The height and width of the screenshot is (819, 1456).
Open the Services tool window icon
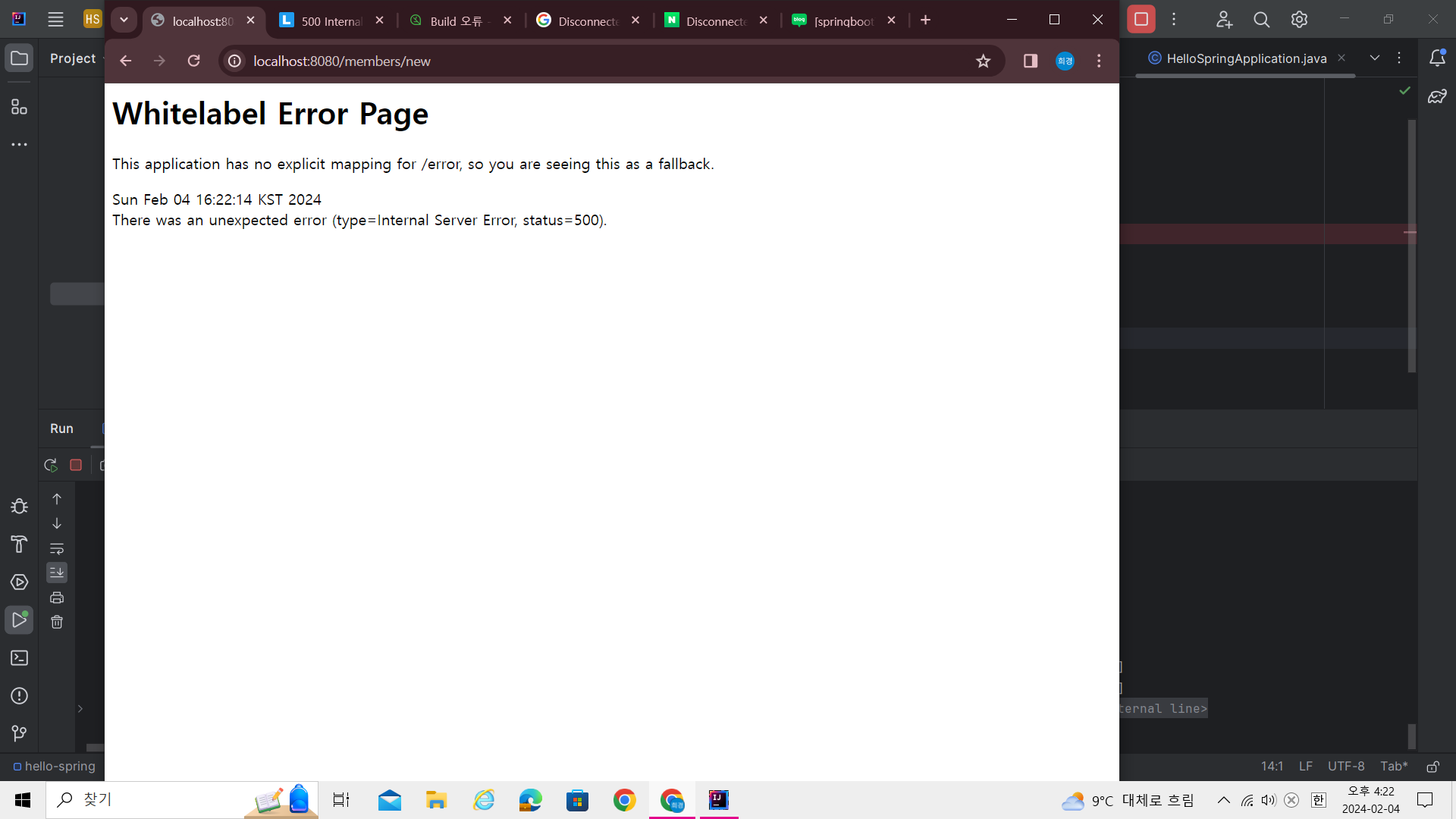pyautogui.click(x=20, y=582)
